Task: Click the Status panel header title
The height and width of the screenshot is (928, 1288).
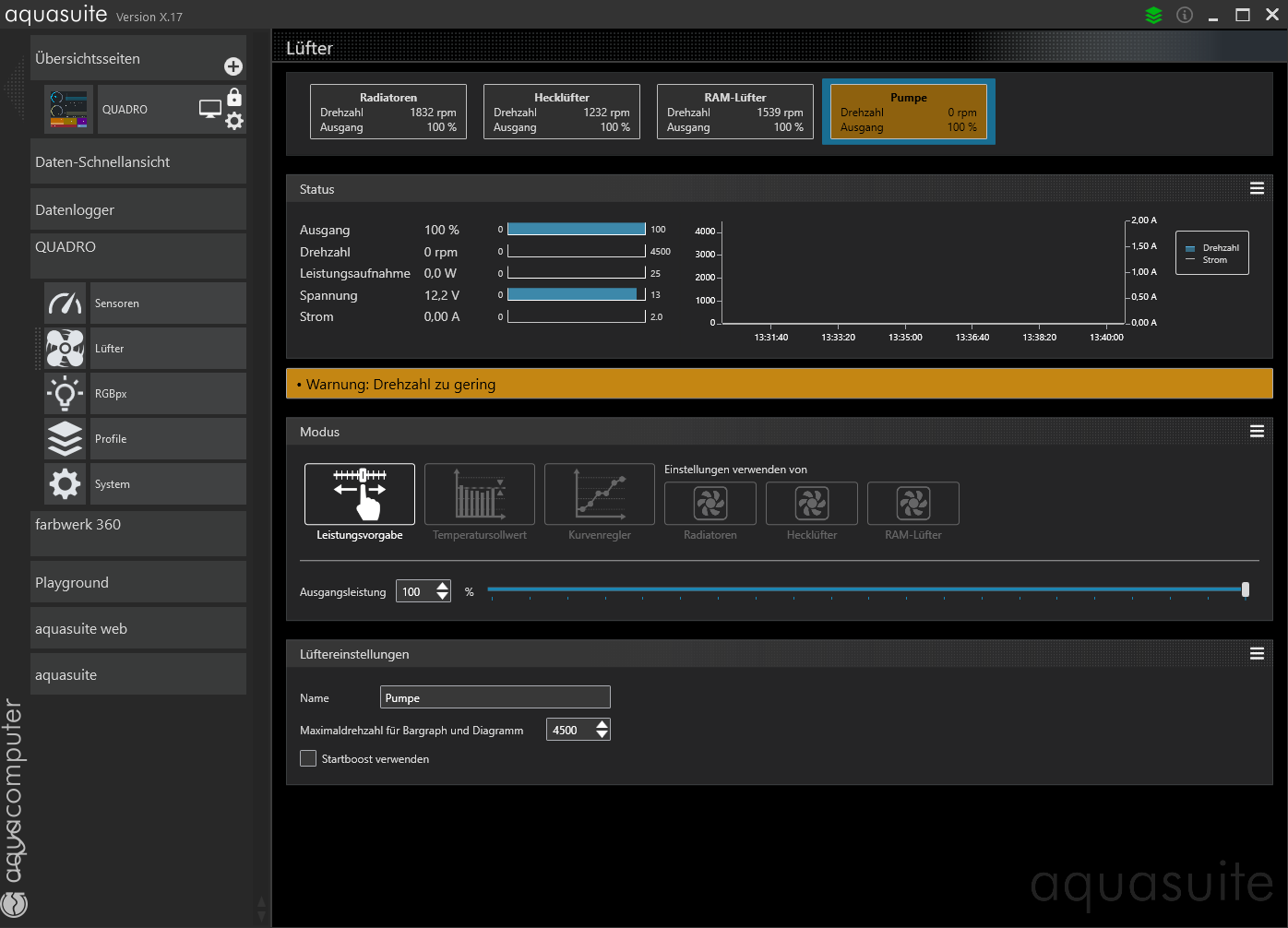Action: [317, 189]
